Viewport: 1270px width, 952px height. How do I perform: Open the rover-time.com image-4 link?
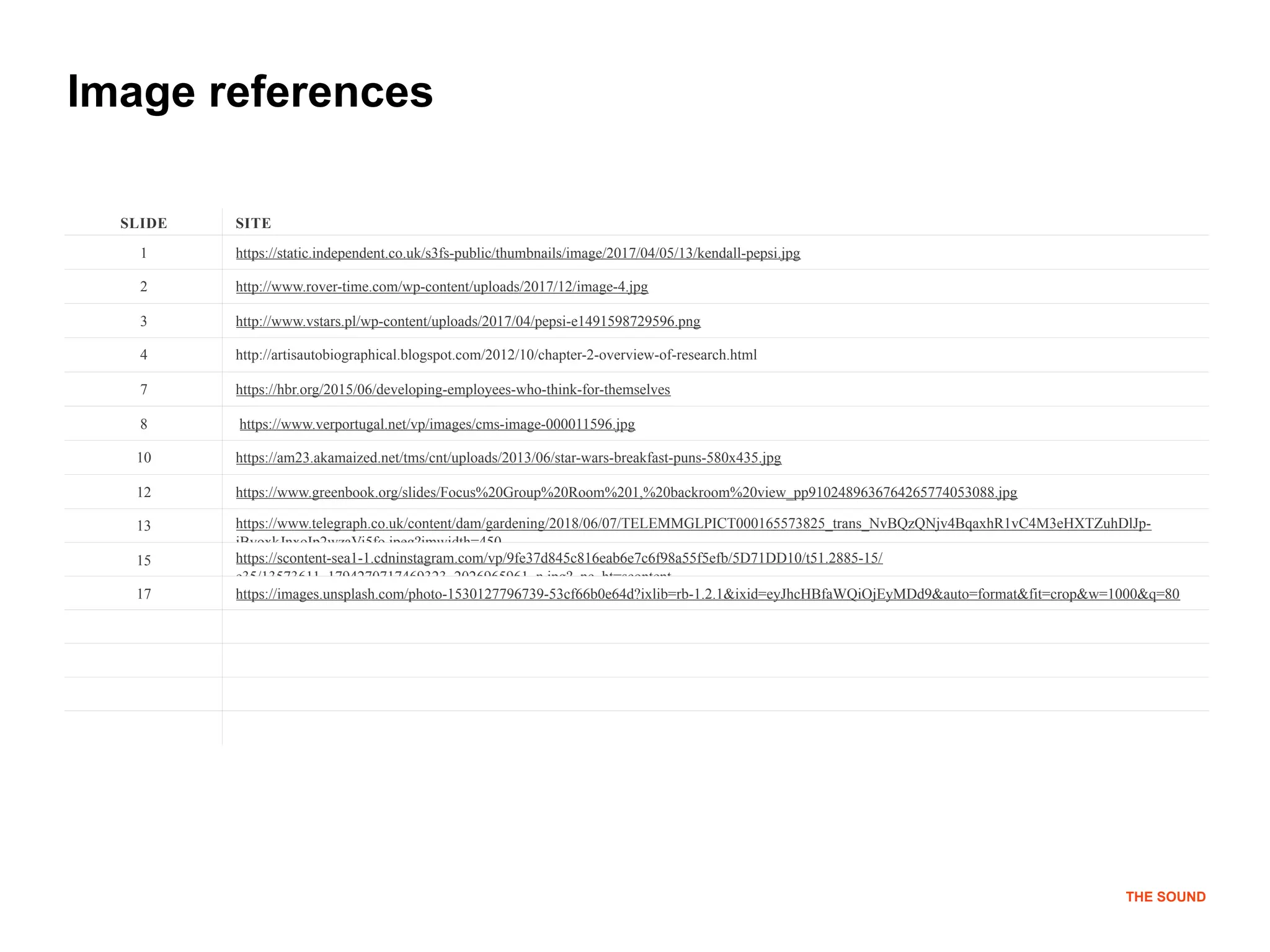(442, 287)
